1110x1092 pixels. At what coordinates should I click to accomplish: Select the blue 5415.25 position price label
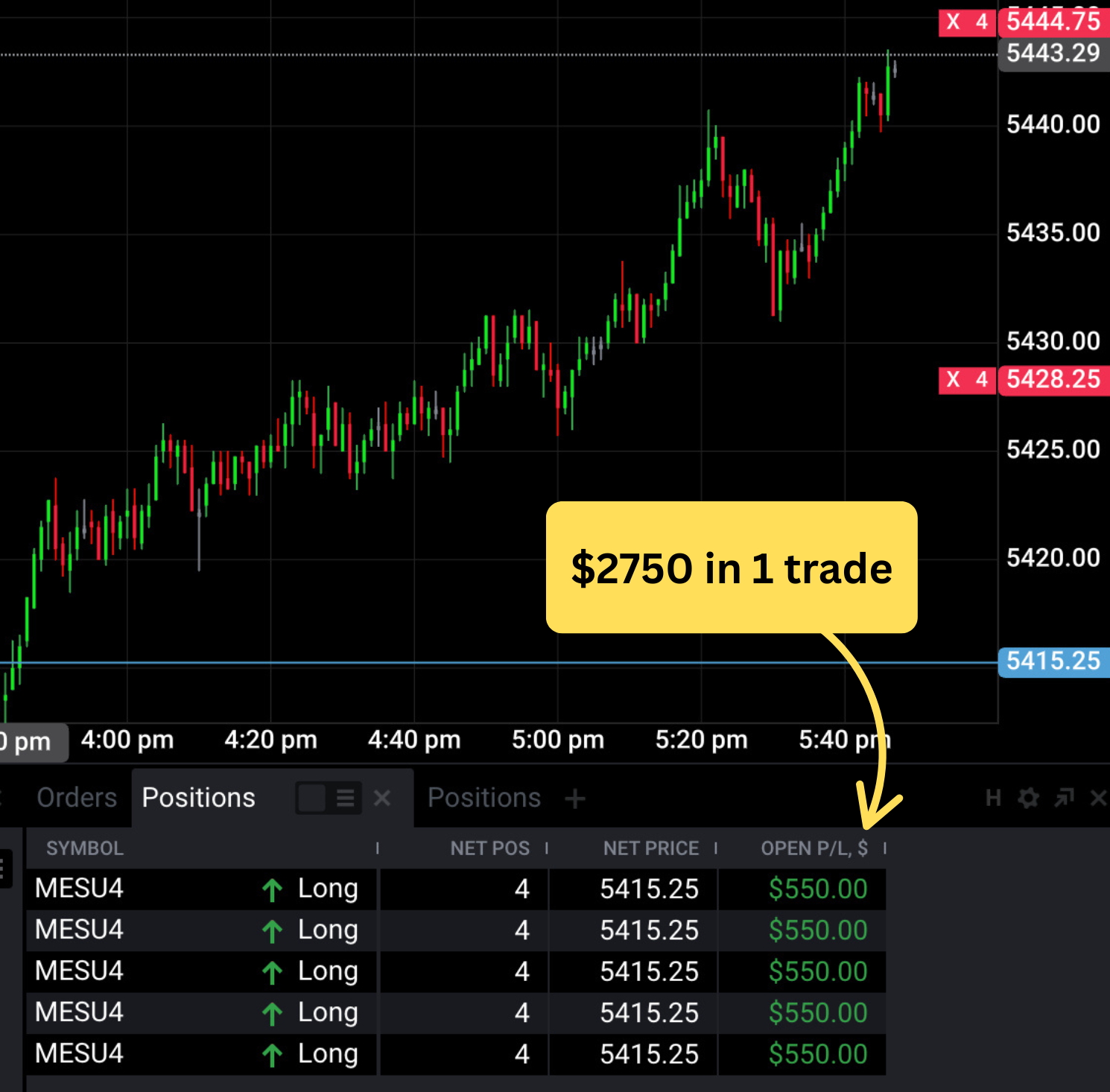coord(1053,661)
